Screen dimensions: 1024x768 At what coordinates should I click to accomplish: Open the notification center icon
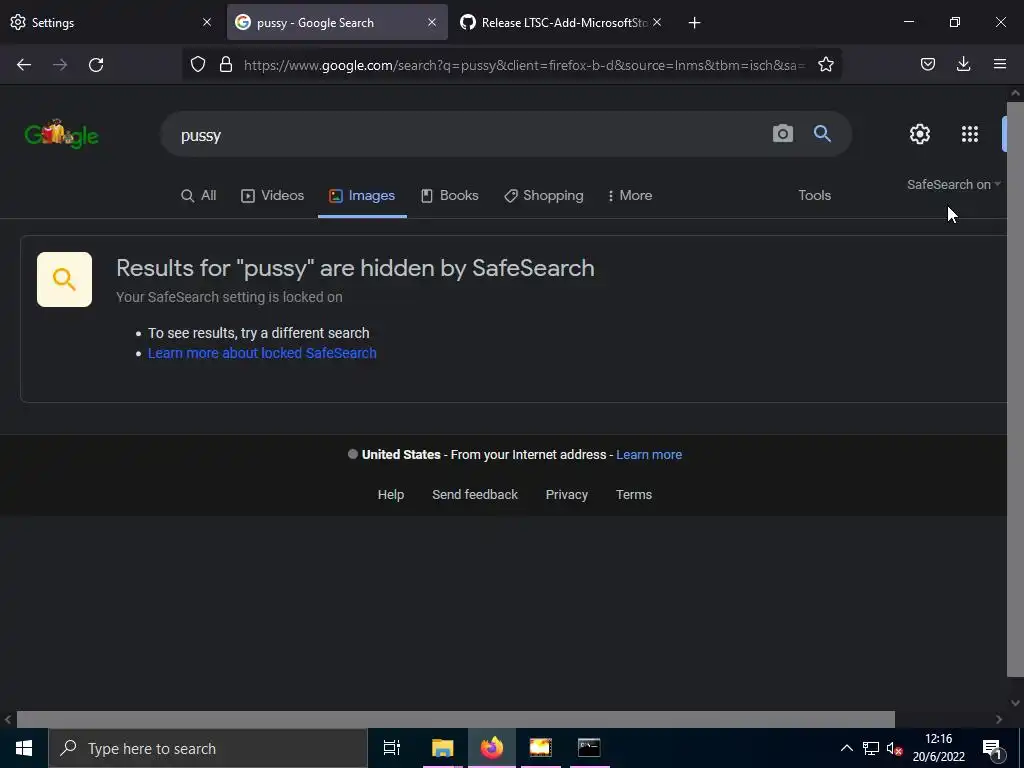tap(992, 748)
